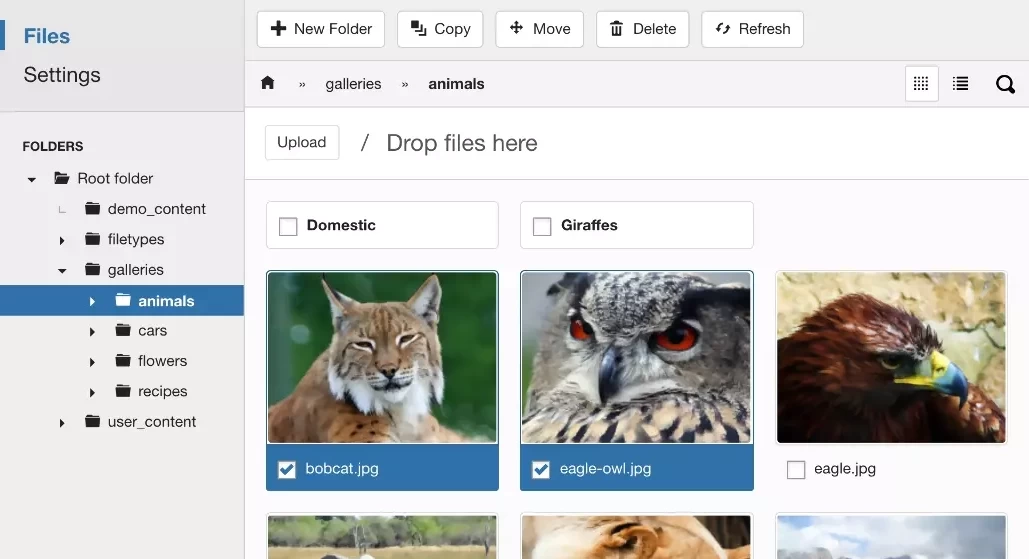The height and width of the screenshot is (559, 1029).
Task: Click the demo_content folder icon
Action: [93, 209]
